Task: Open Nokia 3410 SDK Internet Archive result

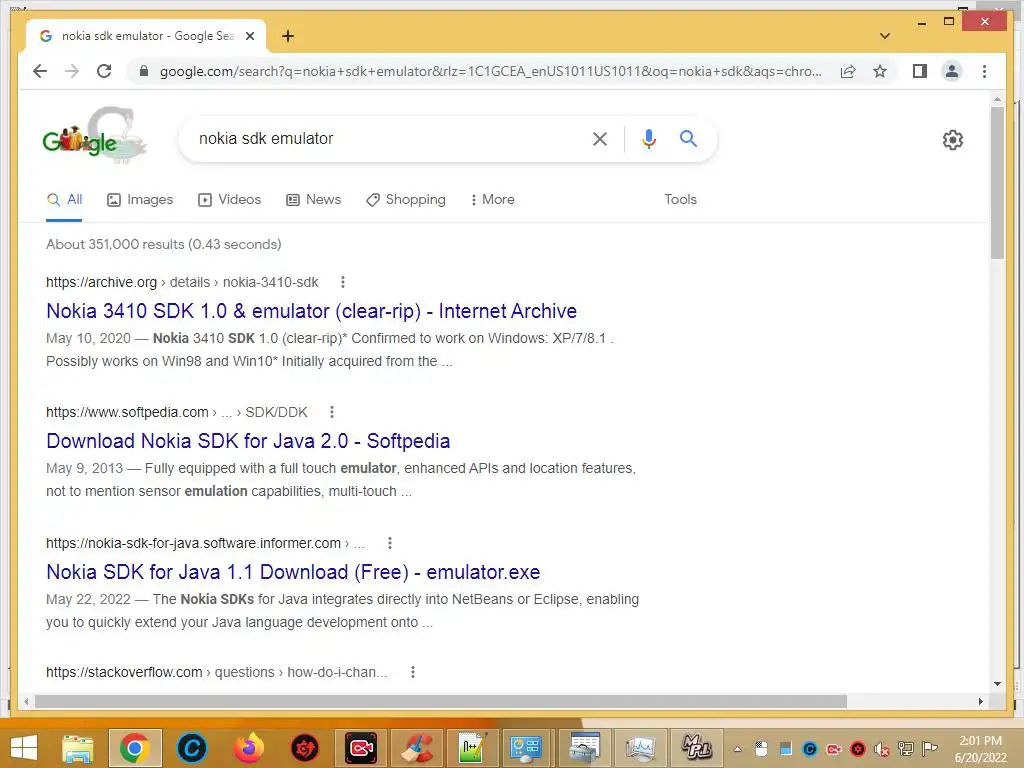Action: (x=312, y=312)
